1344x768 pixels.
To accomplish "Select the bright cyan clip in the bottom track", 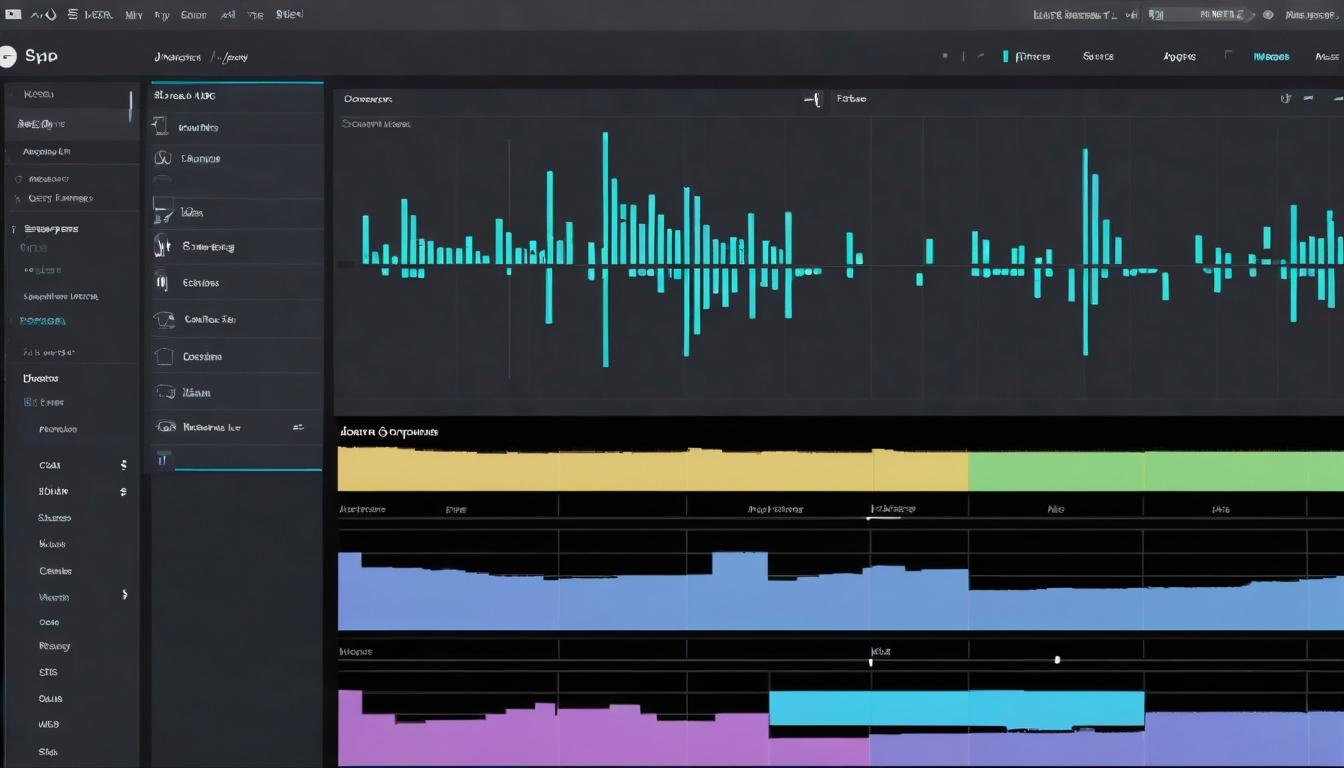I will tap(956, 708).
